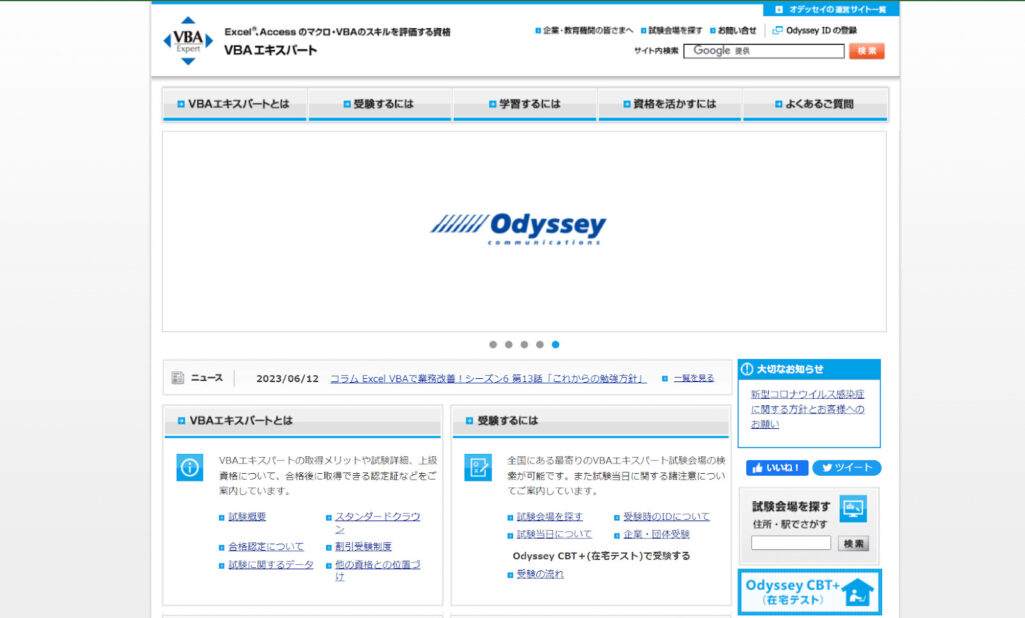The image size is (1025, 618).
Task: Click the gray 検索 button in sidebar
Action: pos(853,543)
